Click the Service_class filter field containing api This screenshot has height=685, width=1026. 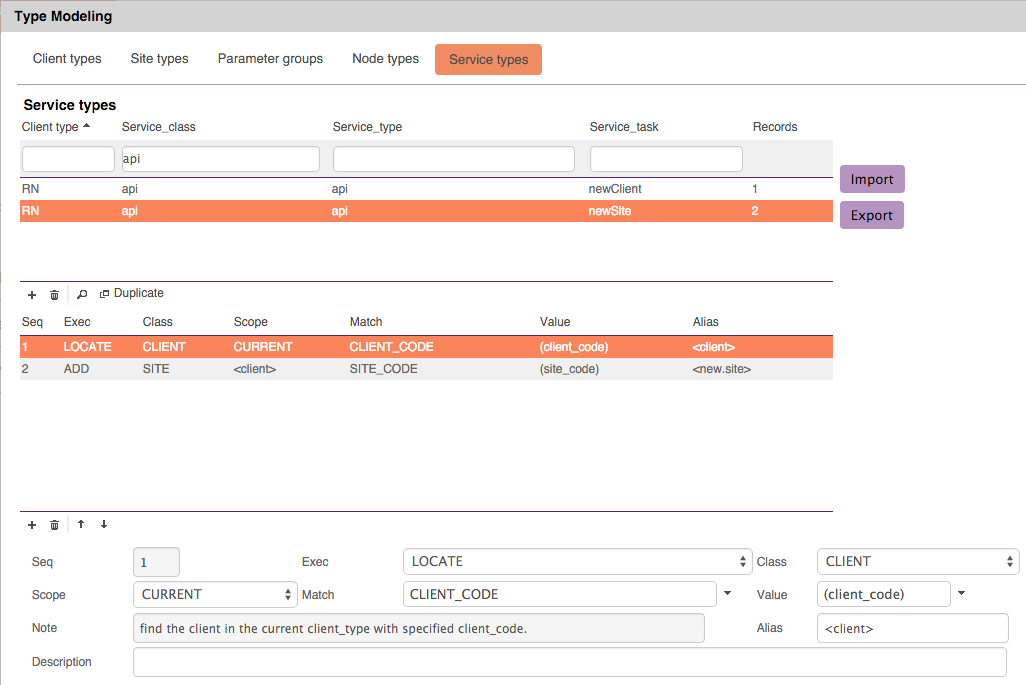click(220, 159)
